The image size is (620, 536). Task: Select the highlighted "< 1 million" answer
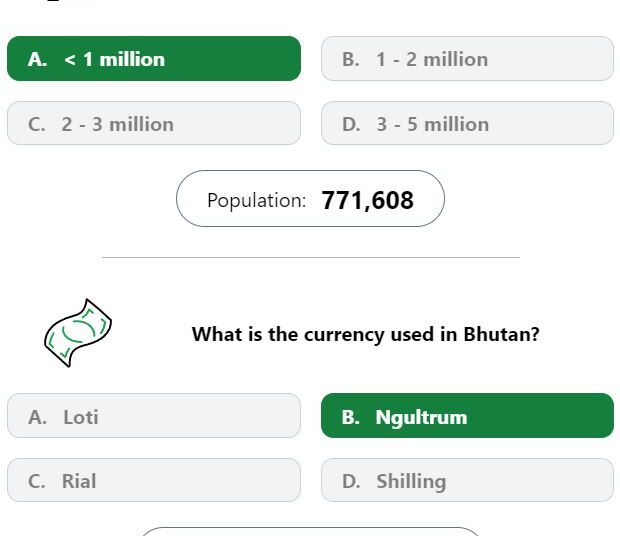coord(154,59)
